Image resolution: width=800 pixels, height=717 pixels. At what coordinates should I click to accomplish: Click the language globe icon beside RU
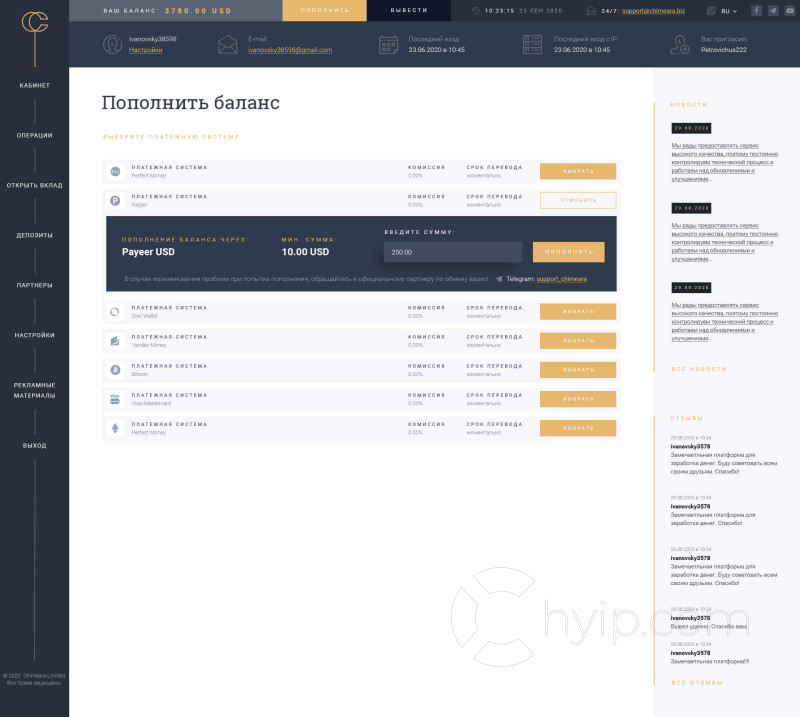(711, 11)
